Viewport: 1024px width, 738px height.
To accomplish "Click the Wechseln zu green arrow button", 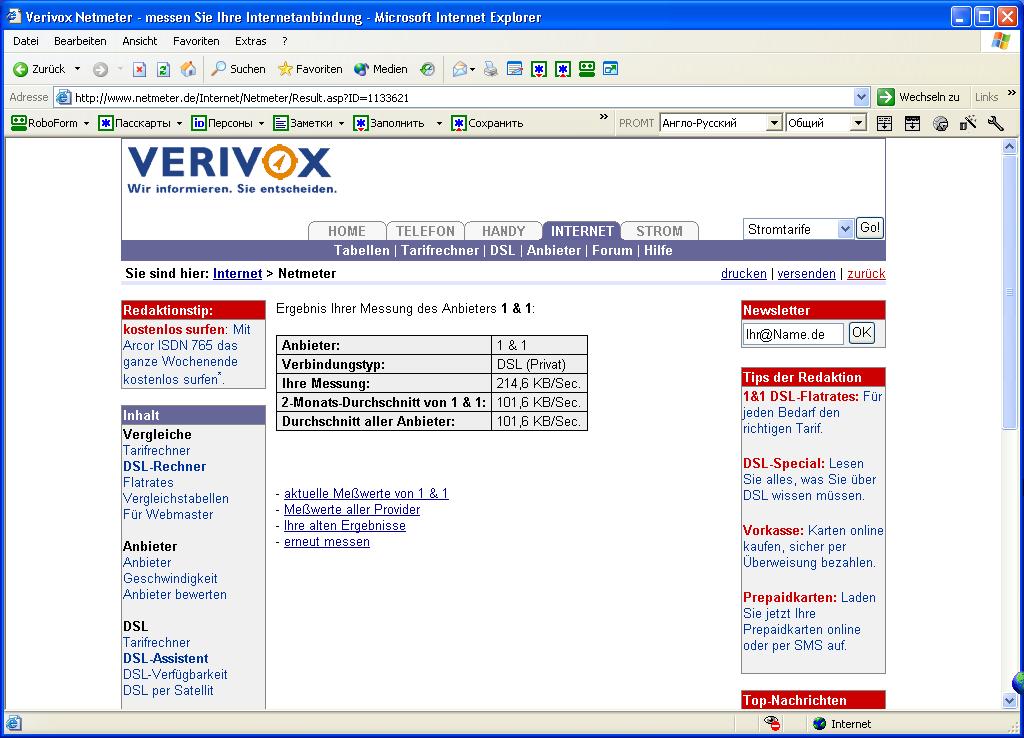I will (x=886, y=97).
